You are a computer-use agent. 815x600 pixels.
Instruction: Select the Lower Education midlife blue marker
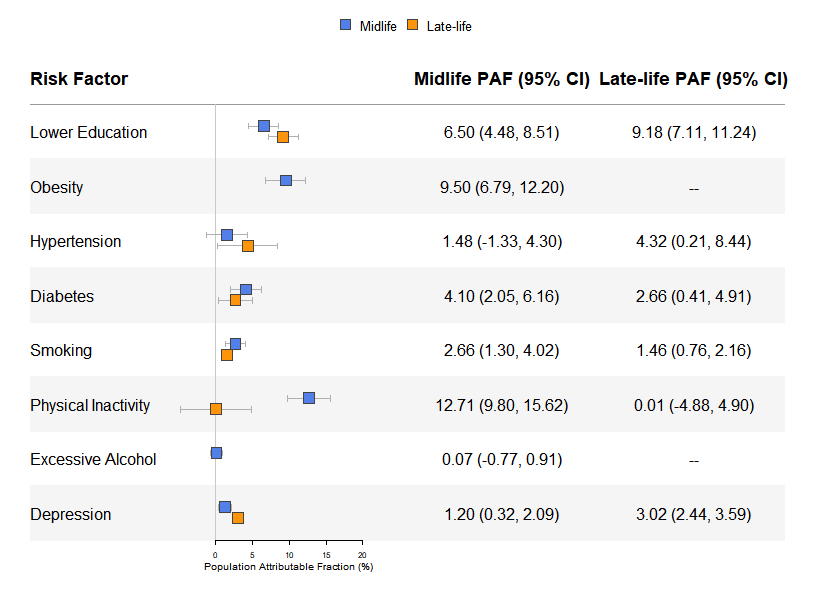click(x=264, y=126)
